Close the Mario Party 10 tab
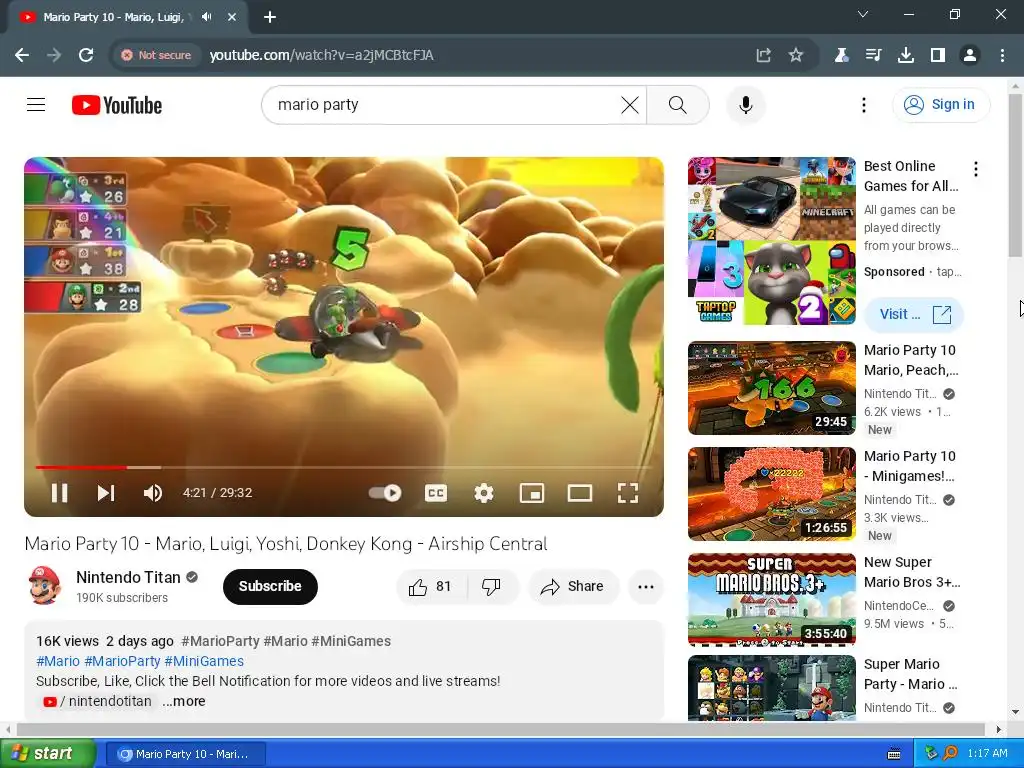The image size is (1024, 768). [232, 17]
